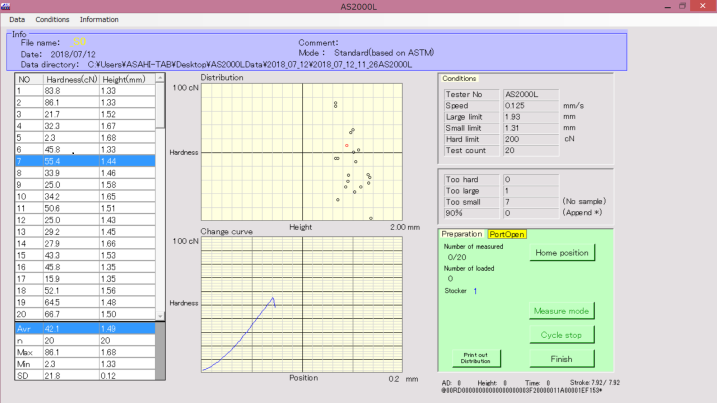Click the file name _S0 text
The width and height of the screenshot is (717, 403).
click(78, 42)
